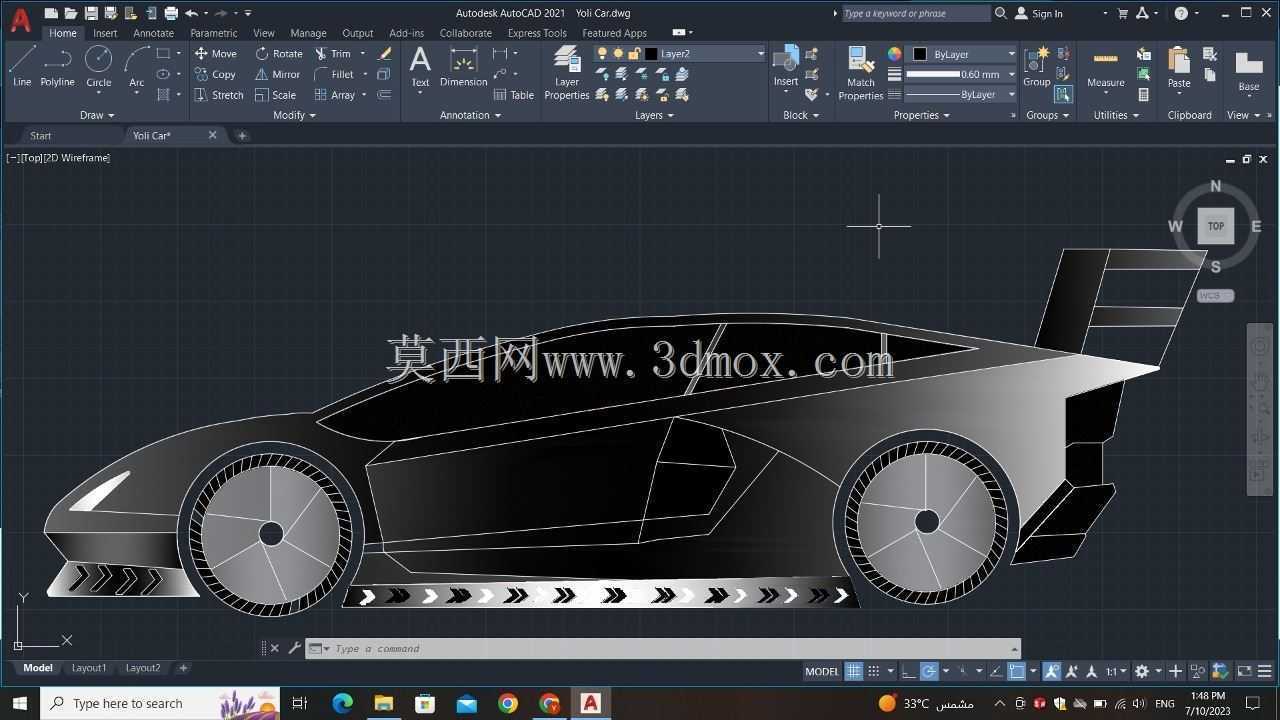
Task: Toggle annotation objects visibility in status bar
Action: (1052, 671)
